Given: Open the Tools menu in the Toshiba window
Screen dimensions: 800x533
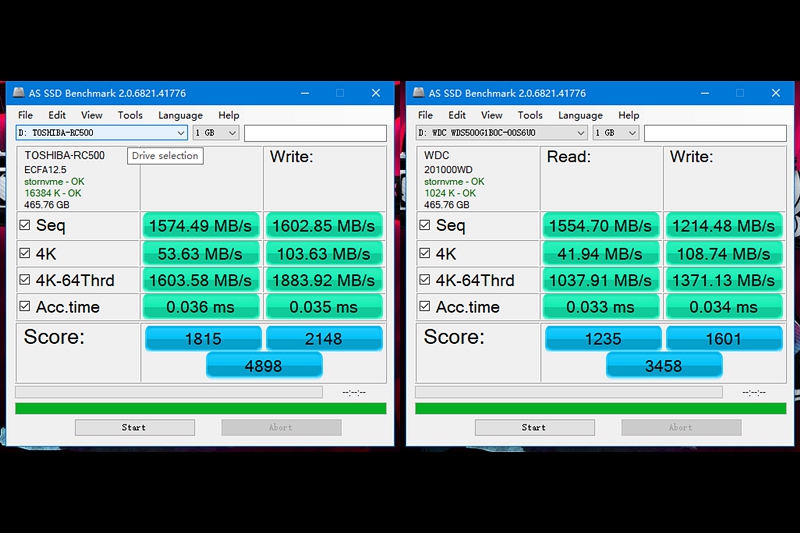Looking at the screenshot, I should 130,115.
